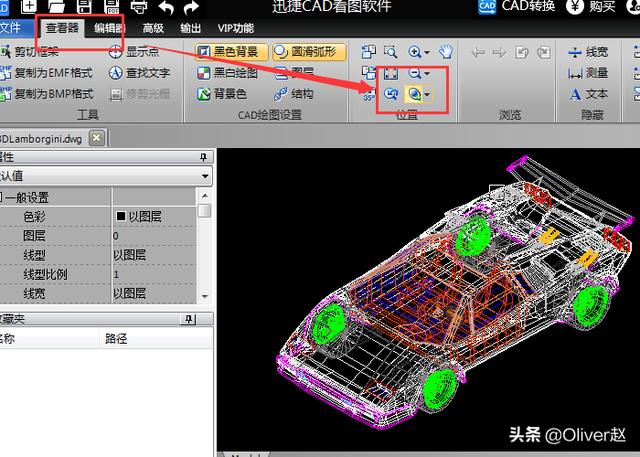The image size is (640, 457).
Task: Switch to the VIP功能 tab
Action: point(236,28)
